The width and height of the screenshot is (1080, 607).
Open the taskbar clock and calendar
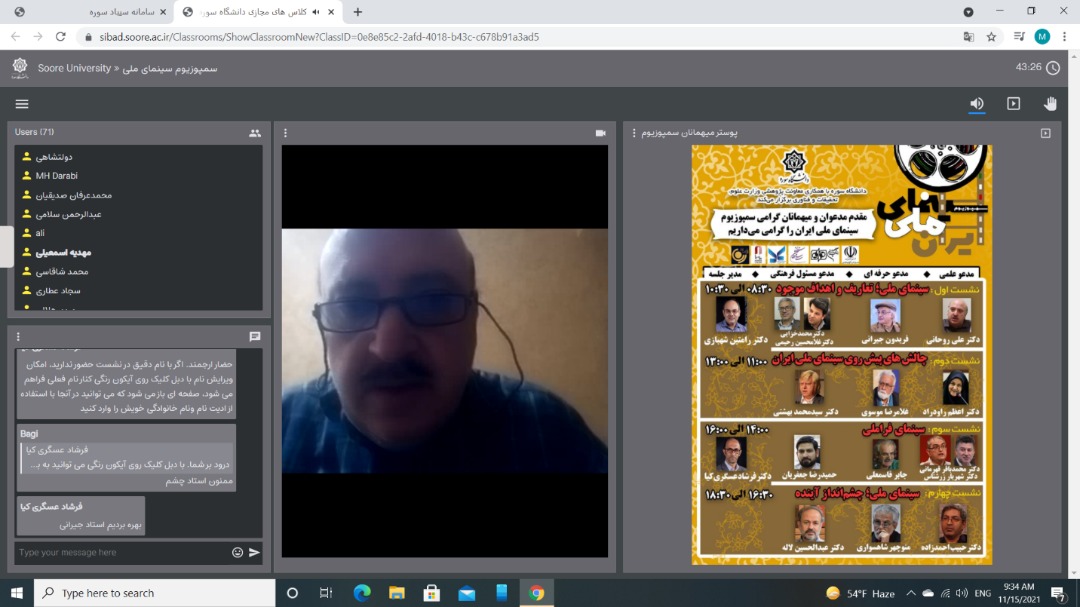point(1021,593)
